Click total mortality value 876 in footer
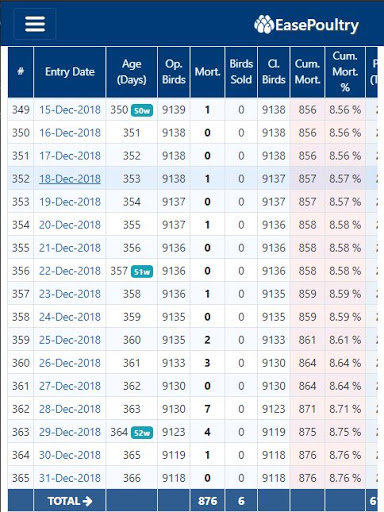 (x=207, y=501)
